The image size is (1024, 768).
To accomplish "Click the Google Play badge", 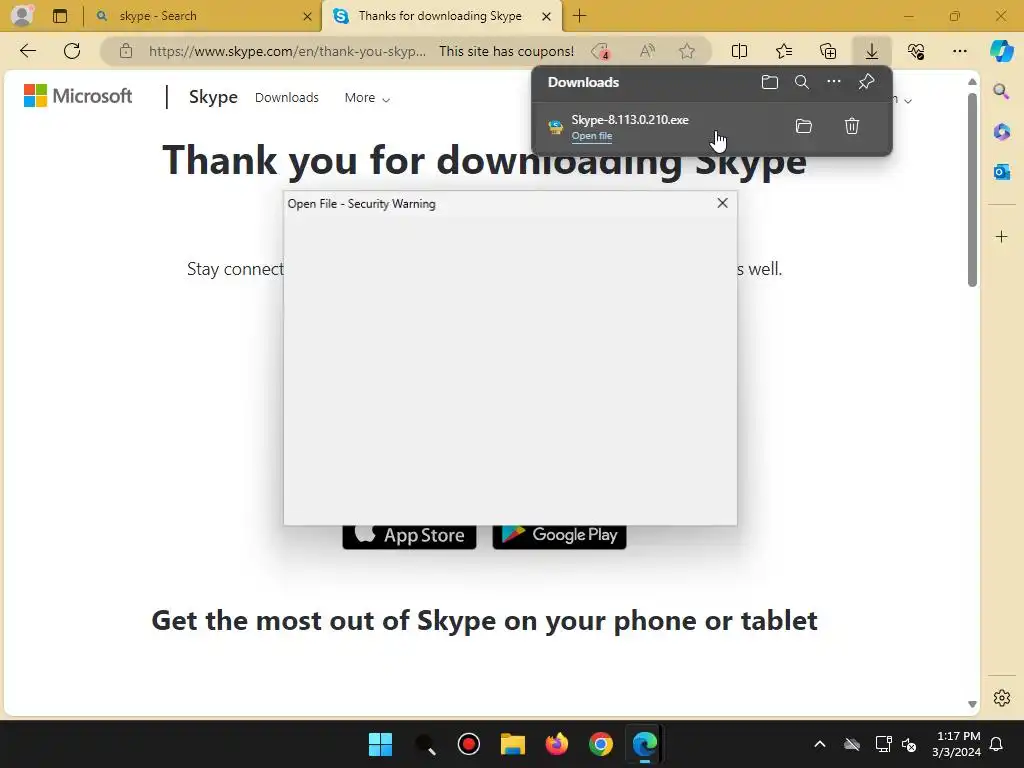I will (560, 536).
